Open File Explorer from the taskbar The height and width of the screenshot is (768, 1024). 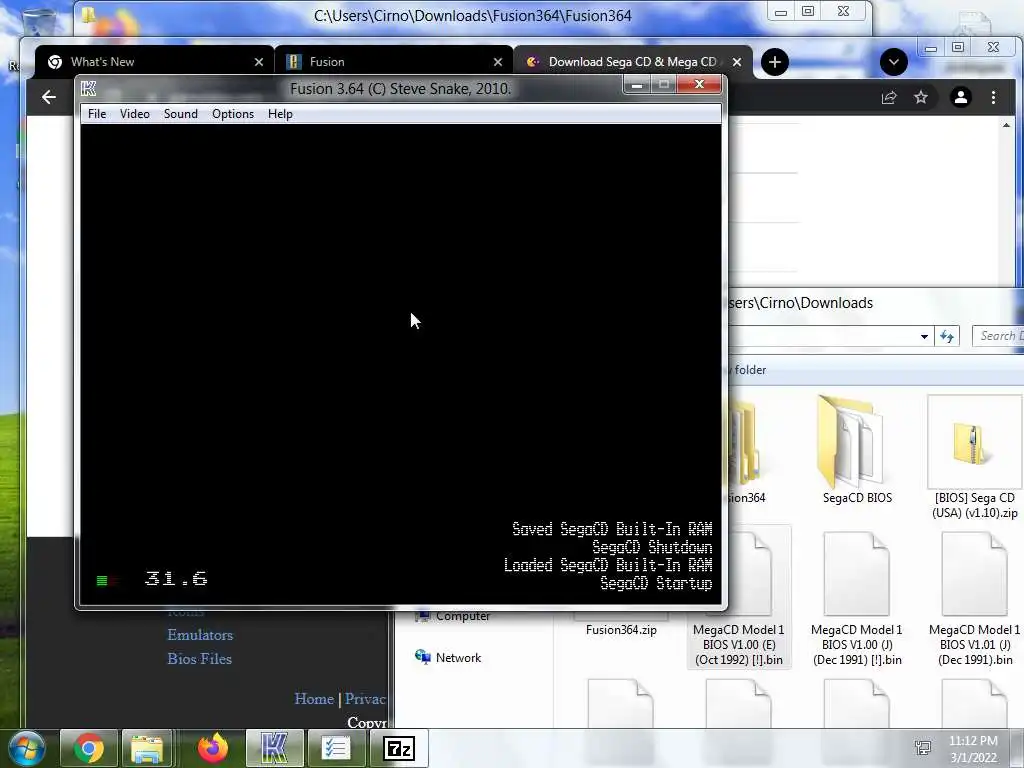[148, 748]
